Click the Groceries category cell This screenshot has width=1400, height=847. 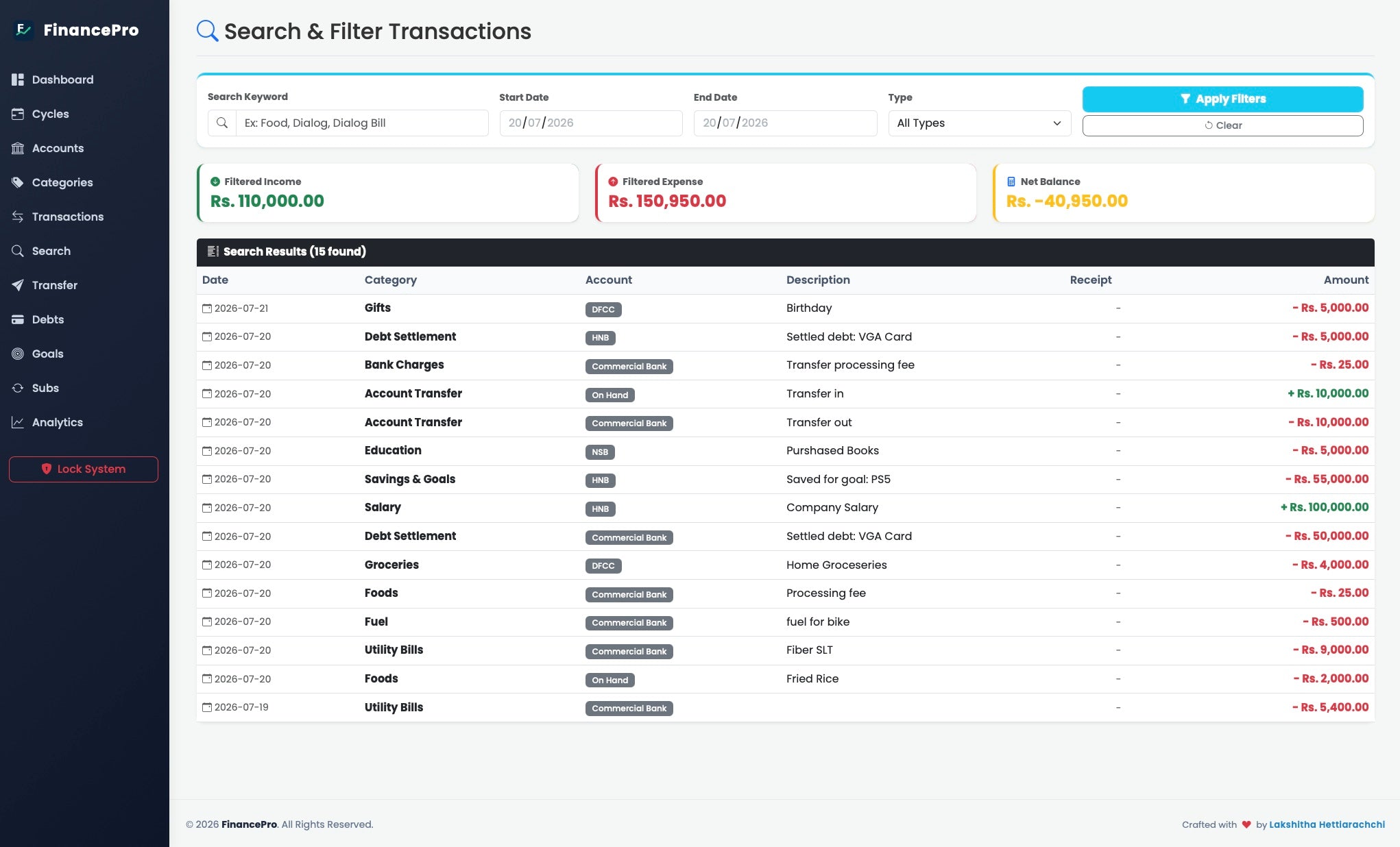391,565
